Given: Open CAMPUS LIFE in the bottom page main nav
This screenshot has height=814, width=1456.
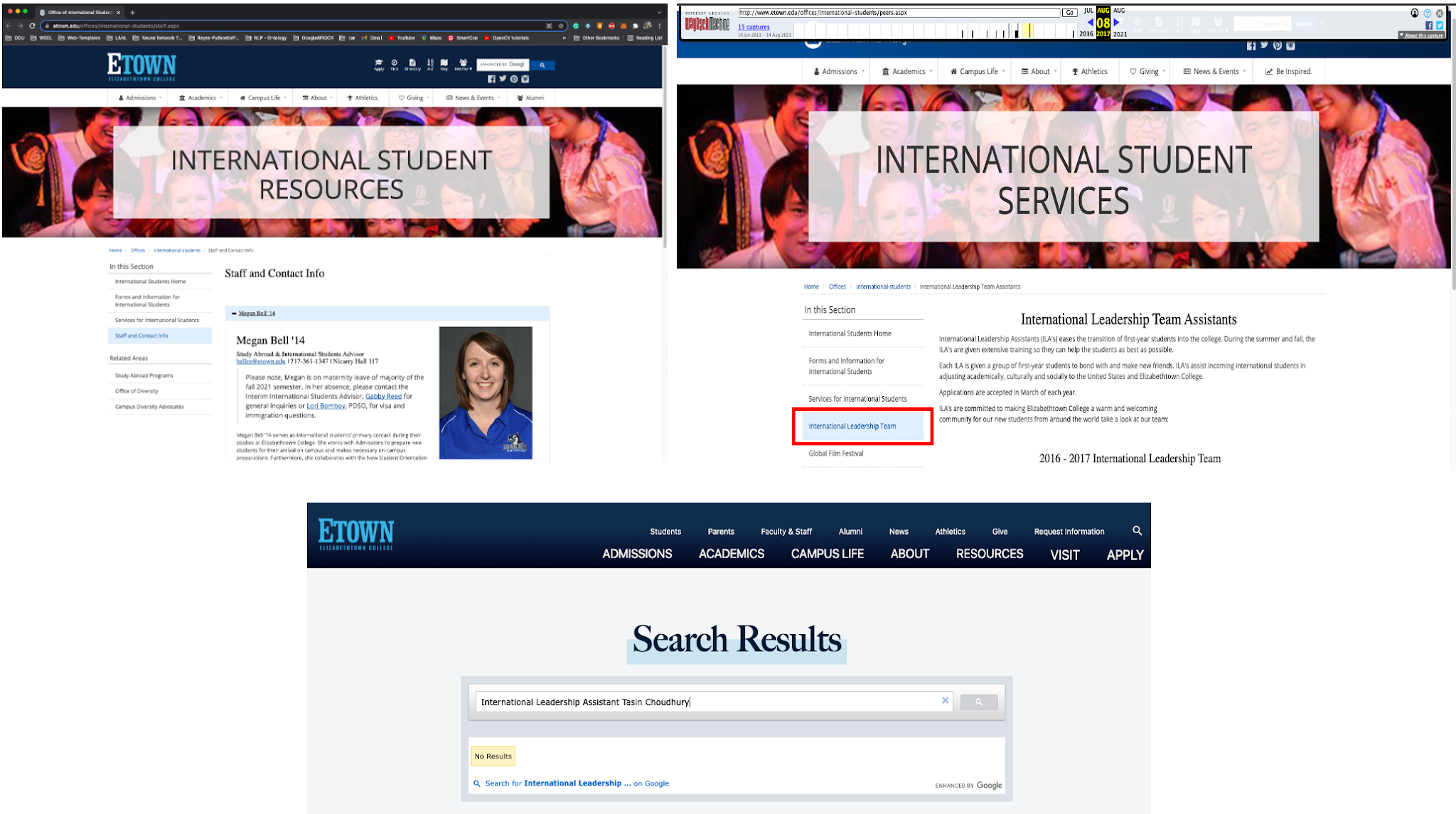Looking at the screenshot, I should pos(827,553).
